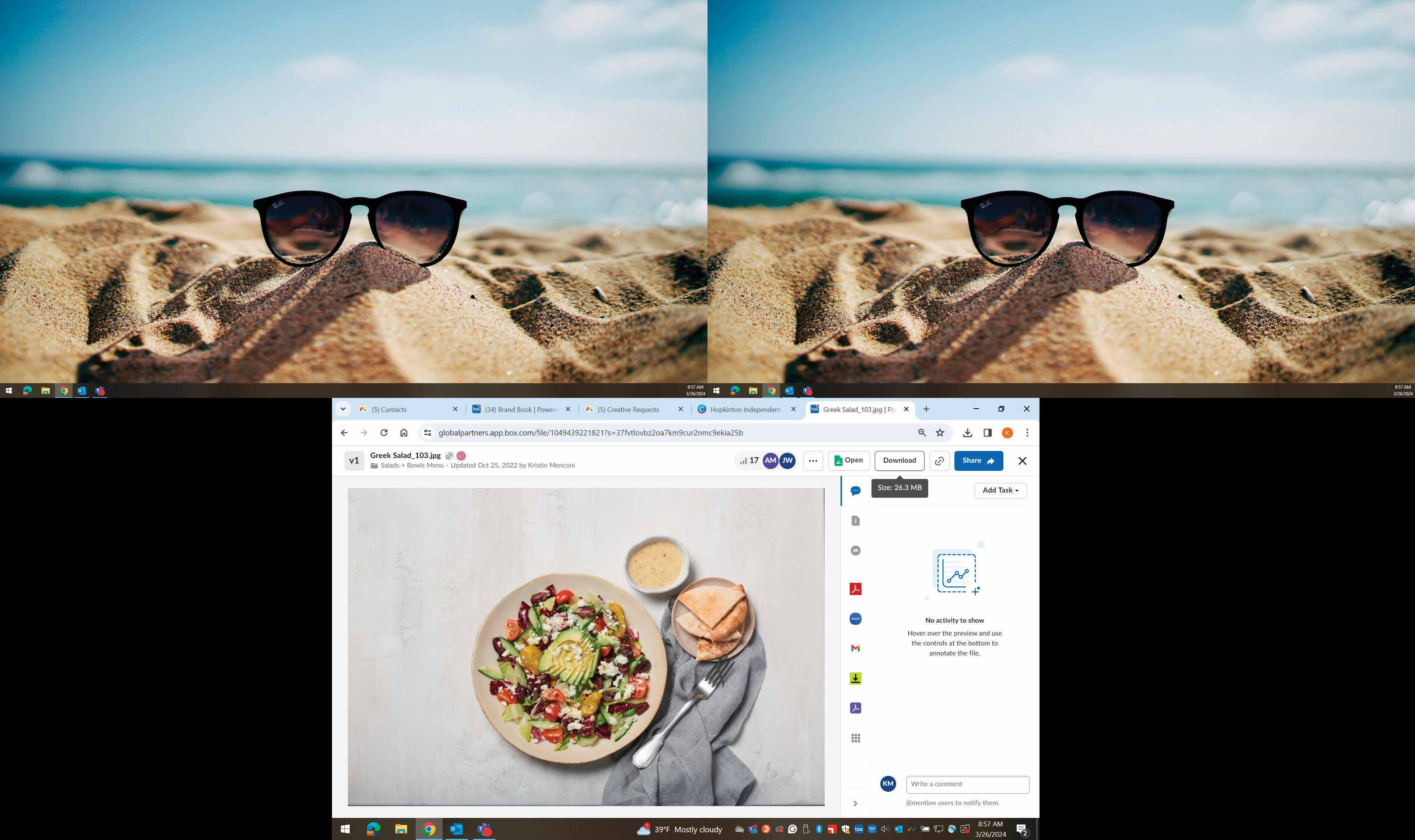Expand the Add Task dropdown
Screen dimensions: 1415x840
[x=1000, y=490]
